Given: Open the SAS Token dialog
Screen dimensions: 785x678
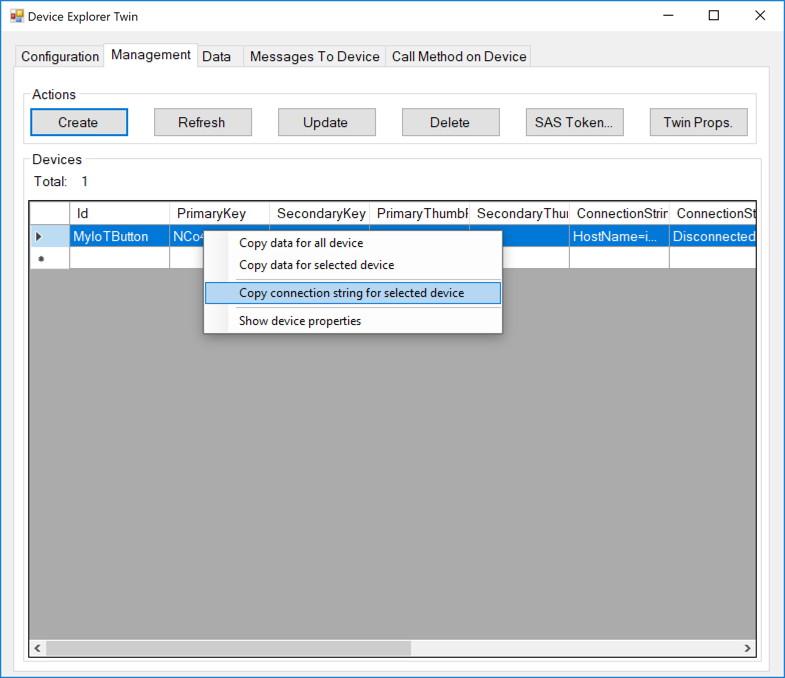Looking at the screenshot, I should (574, 122).
